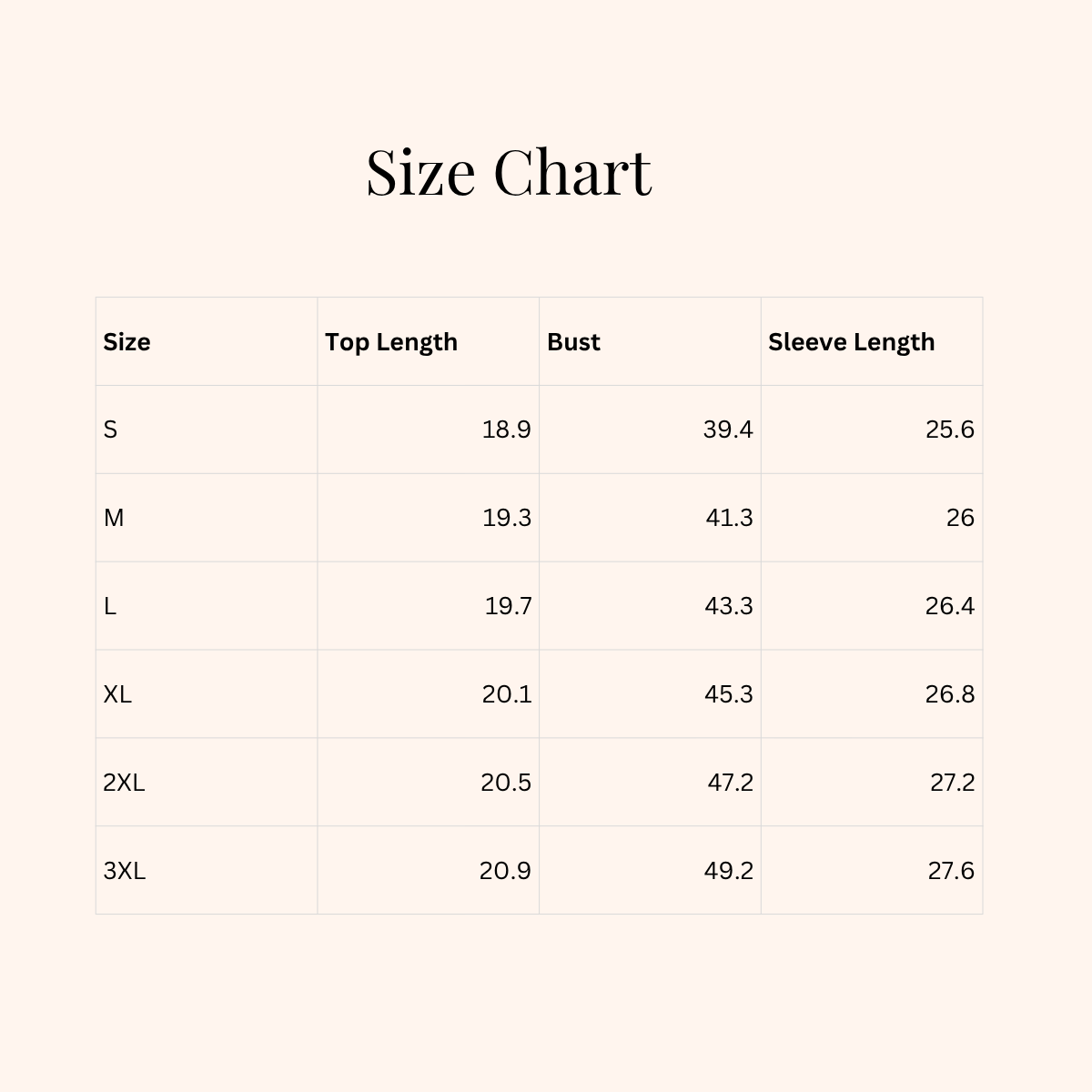Select top length value 20.1
Image resolution: width=1092 pixels, height=1092 pixels.
pos(506,694)
